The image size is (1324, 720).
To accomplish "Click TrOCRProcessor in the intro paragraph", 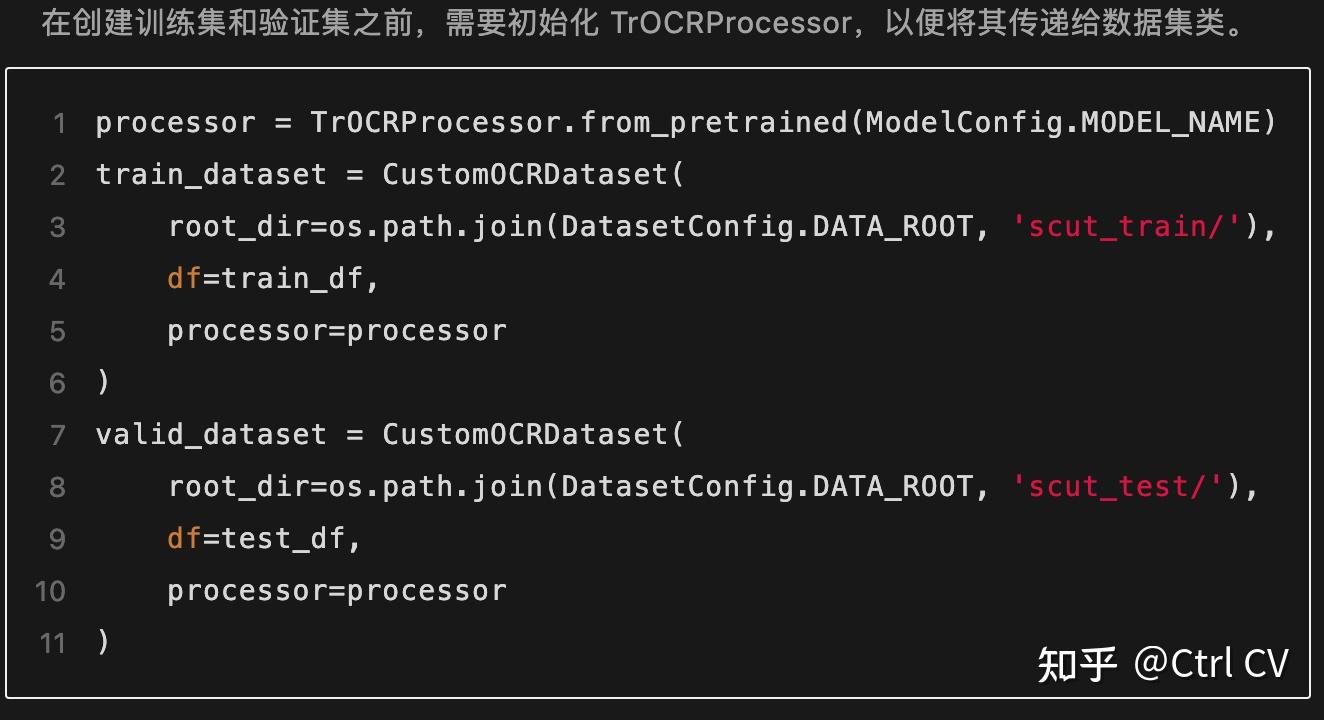I will 730,23.
